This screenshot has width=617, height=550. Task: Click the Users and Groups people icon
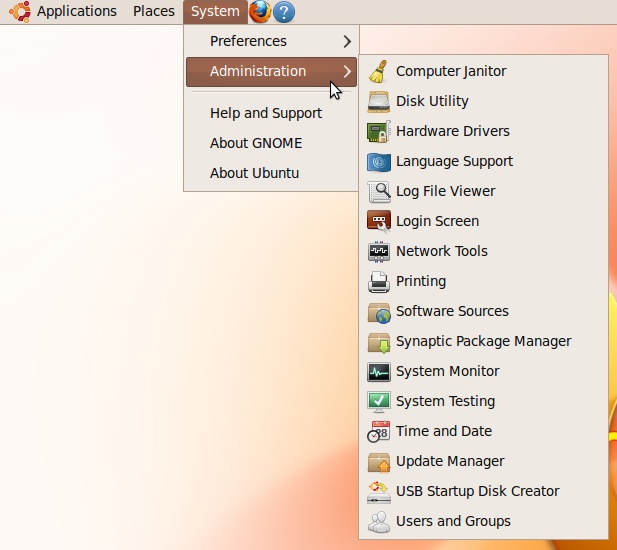pos(379,522)
